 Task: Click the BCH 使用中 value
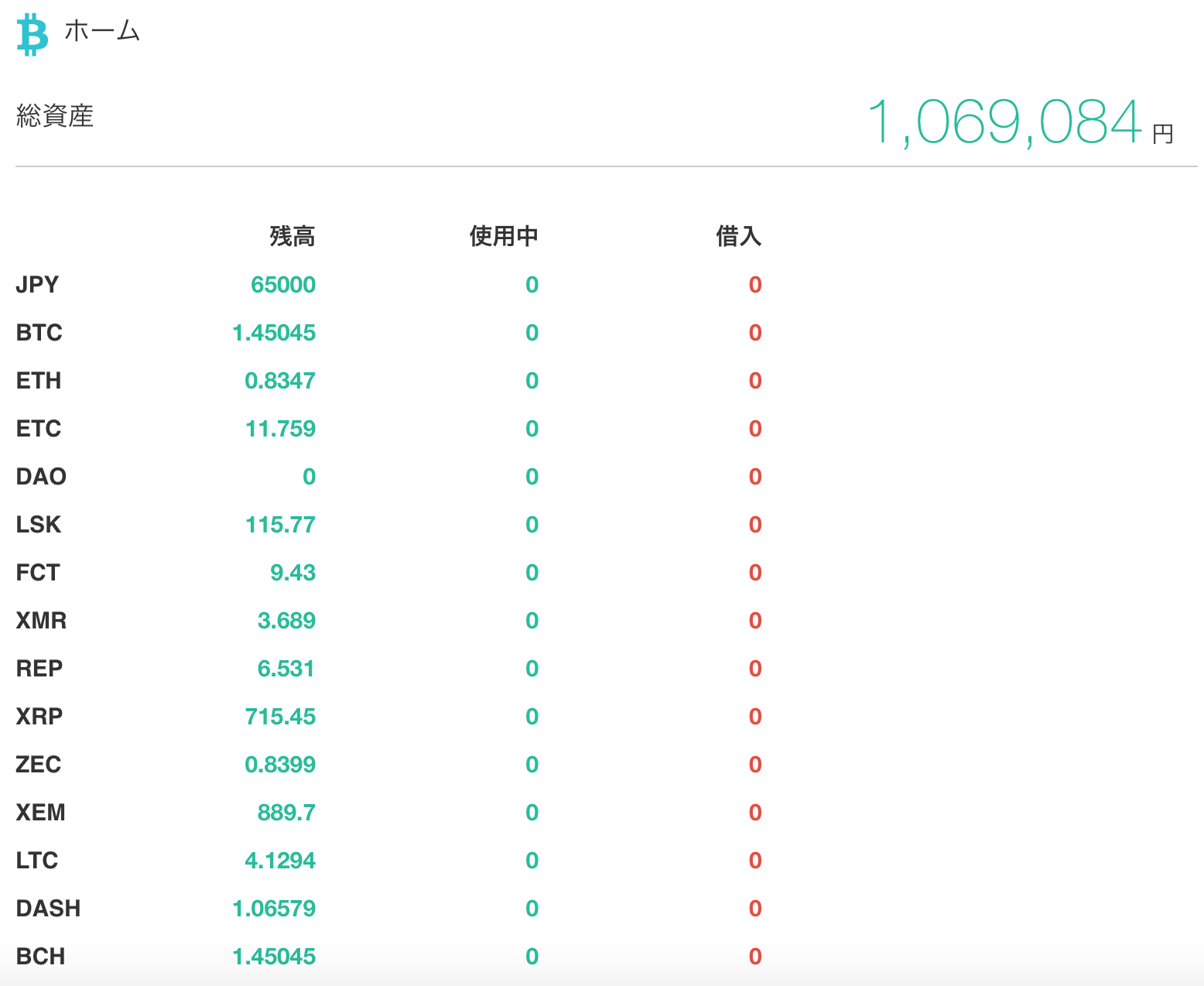[532, 956]
